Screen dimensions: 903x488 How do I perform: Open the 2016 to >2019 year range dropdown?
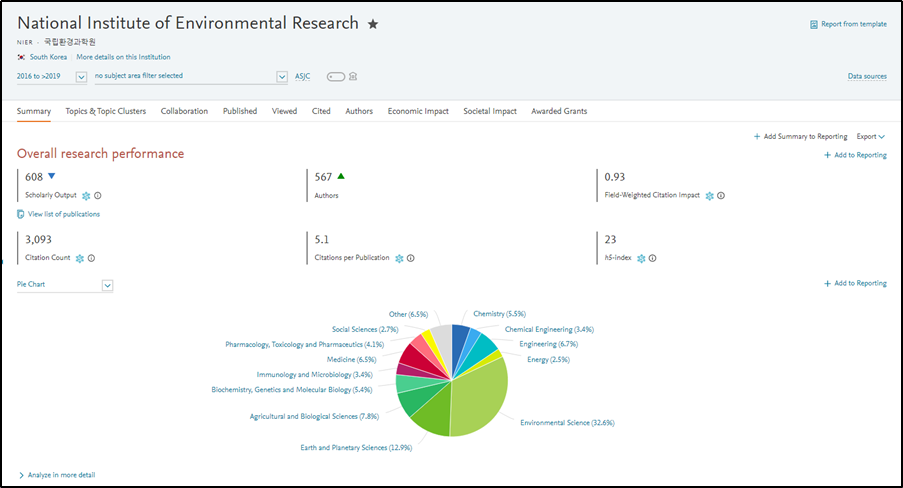pyautogui.click(x=52, y=77)
